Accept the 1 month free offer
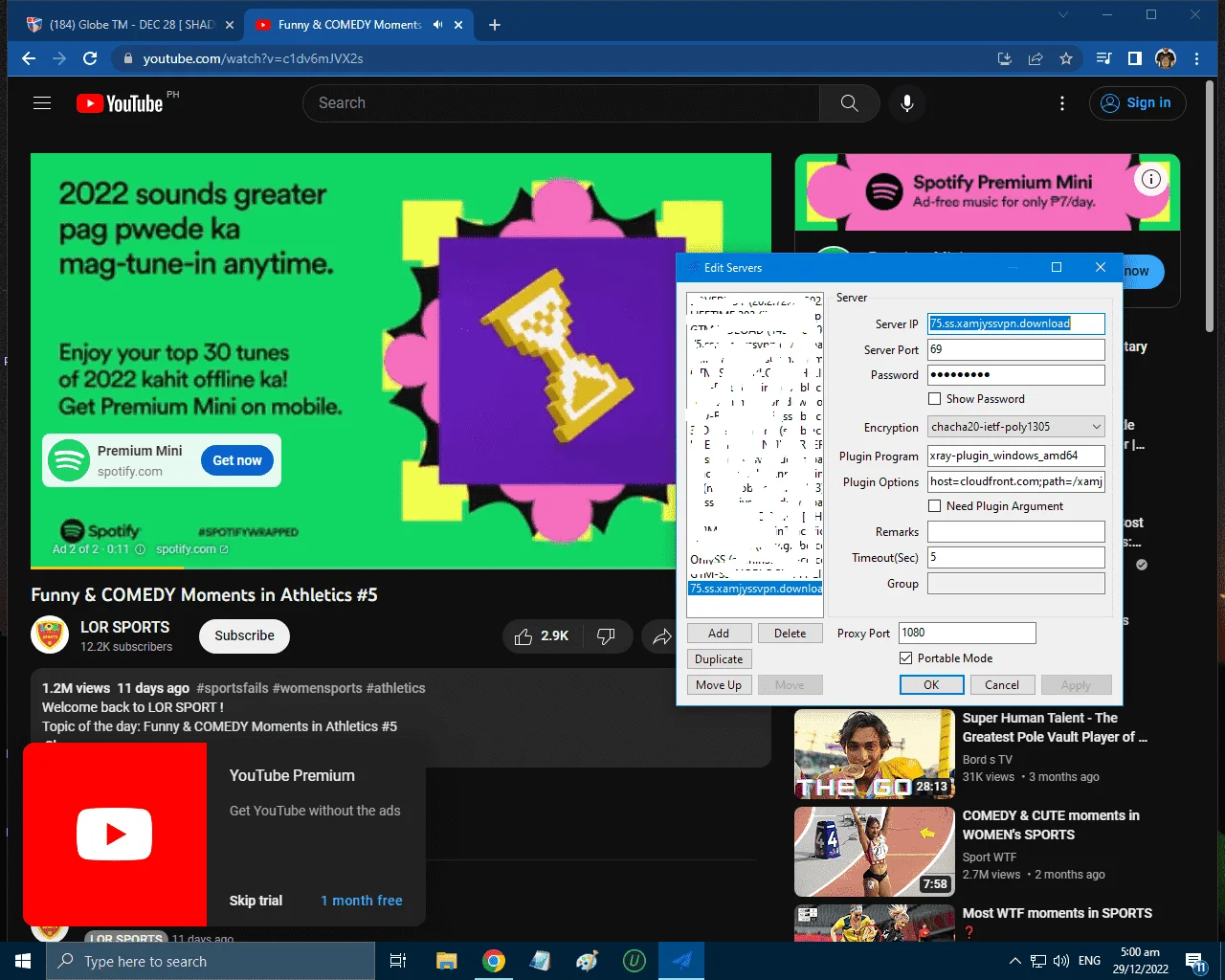1225x980 pixels. click(362, 901)
